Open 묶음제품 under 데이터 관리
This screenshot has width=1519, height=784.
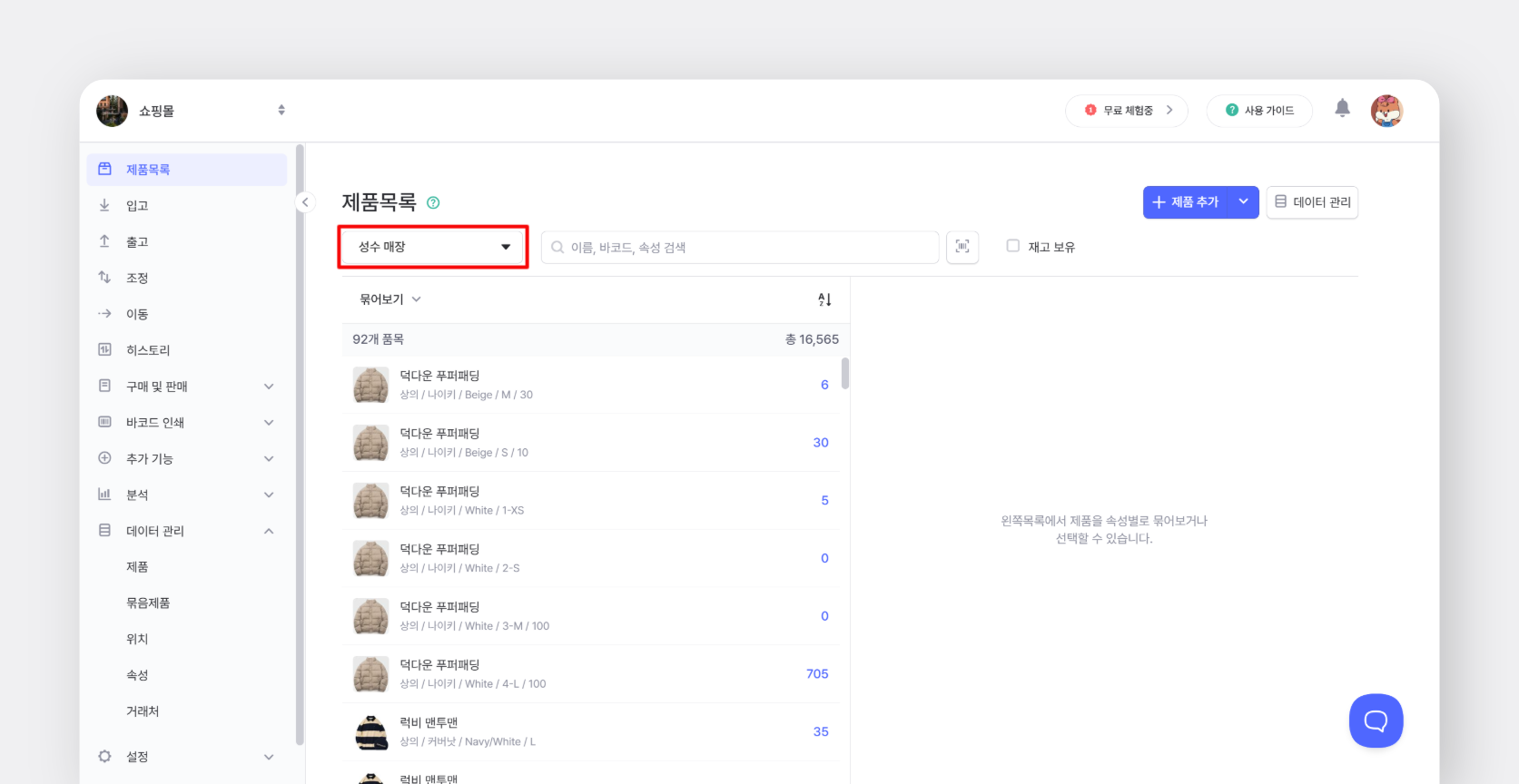[148, 603]
